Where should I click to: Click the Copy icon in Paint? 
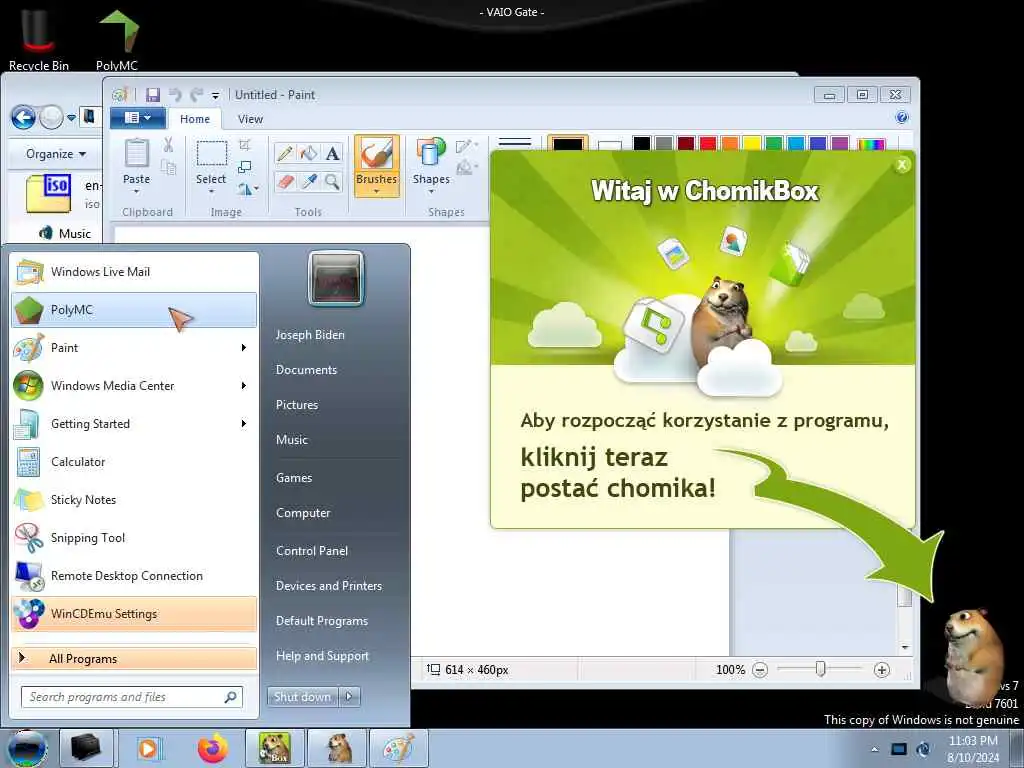point(168,168)
